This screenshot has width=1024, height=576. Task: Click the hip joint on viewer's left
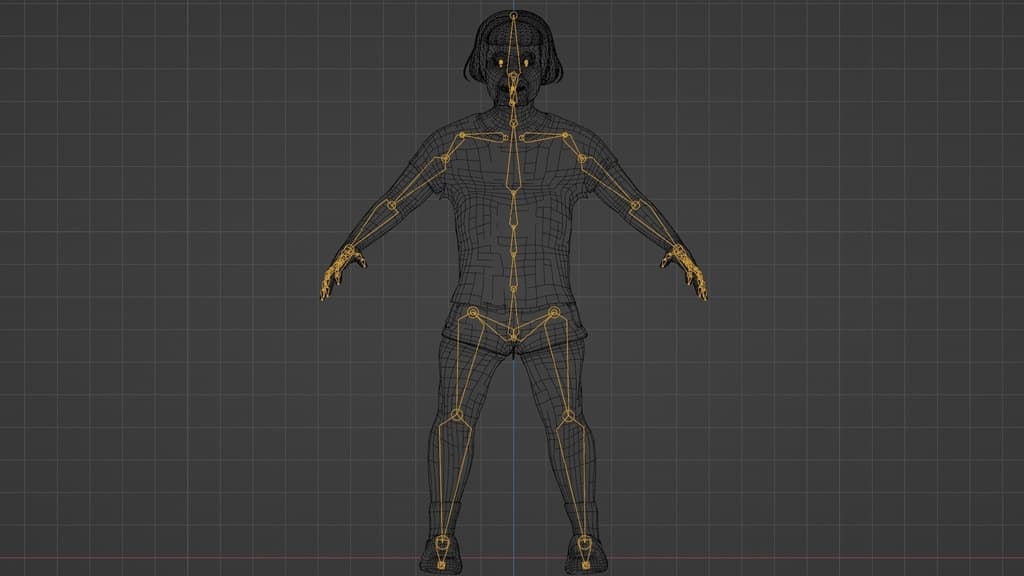click(x=473, y=312)
